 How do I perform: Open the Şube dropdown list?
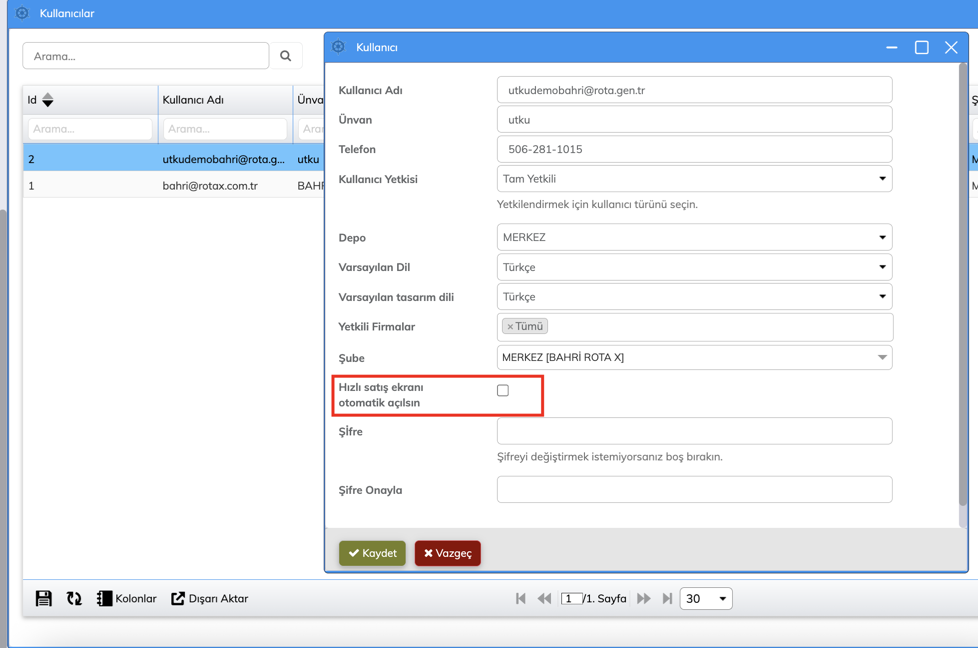694,358
